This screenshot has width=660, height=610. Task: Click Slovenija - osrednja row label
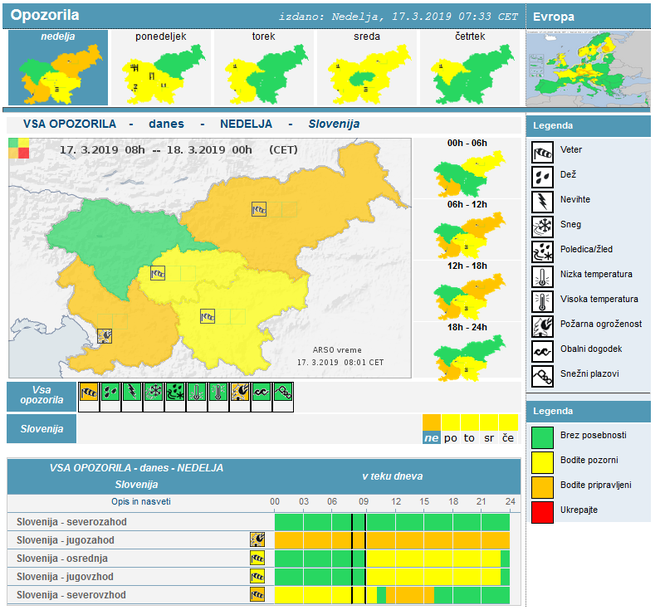click(62, 558)
